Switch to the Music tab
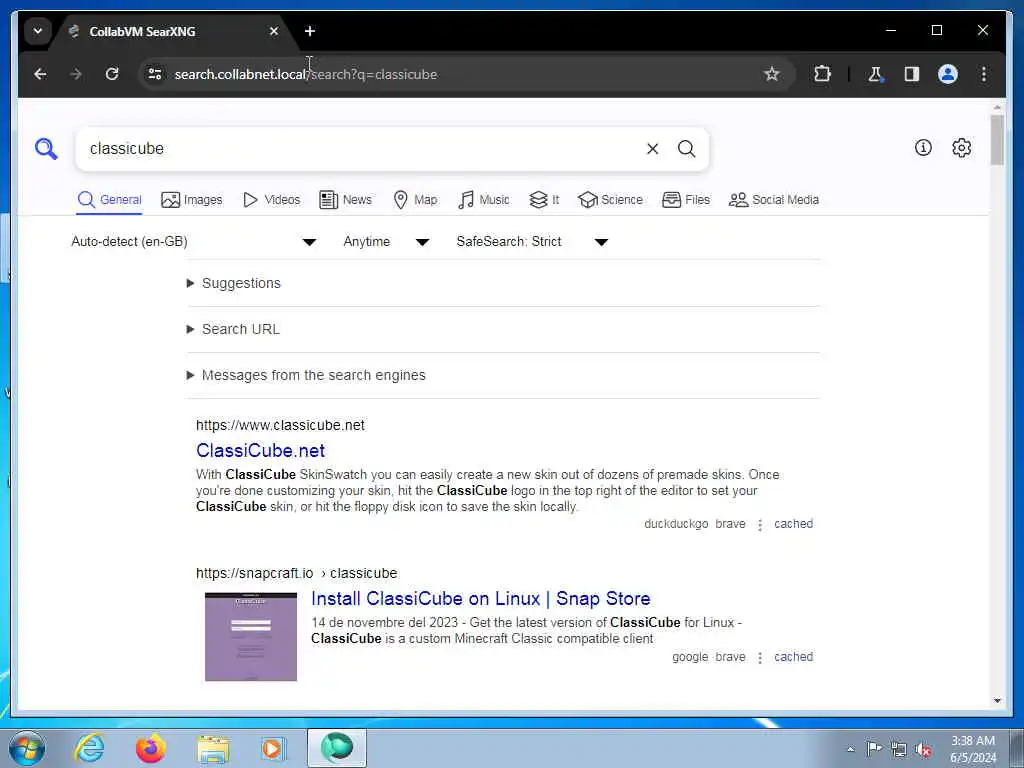This screenshot has width=1024, height=768. [484, 200]
